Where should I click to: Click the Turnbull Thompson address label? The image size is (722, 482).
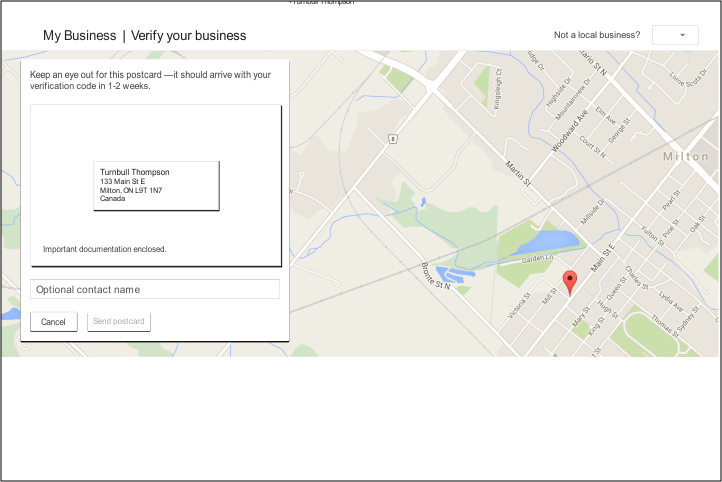(134, 172)
